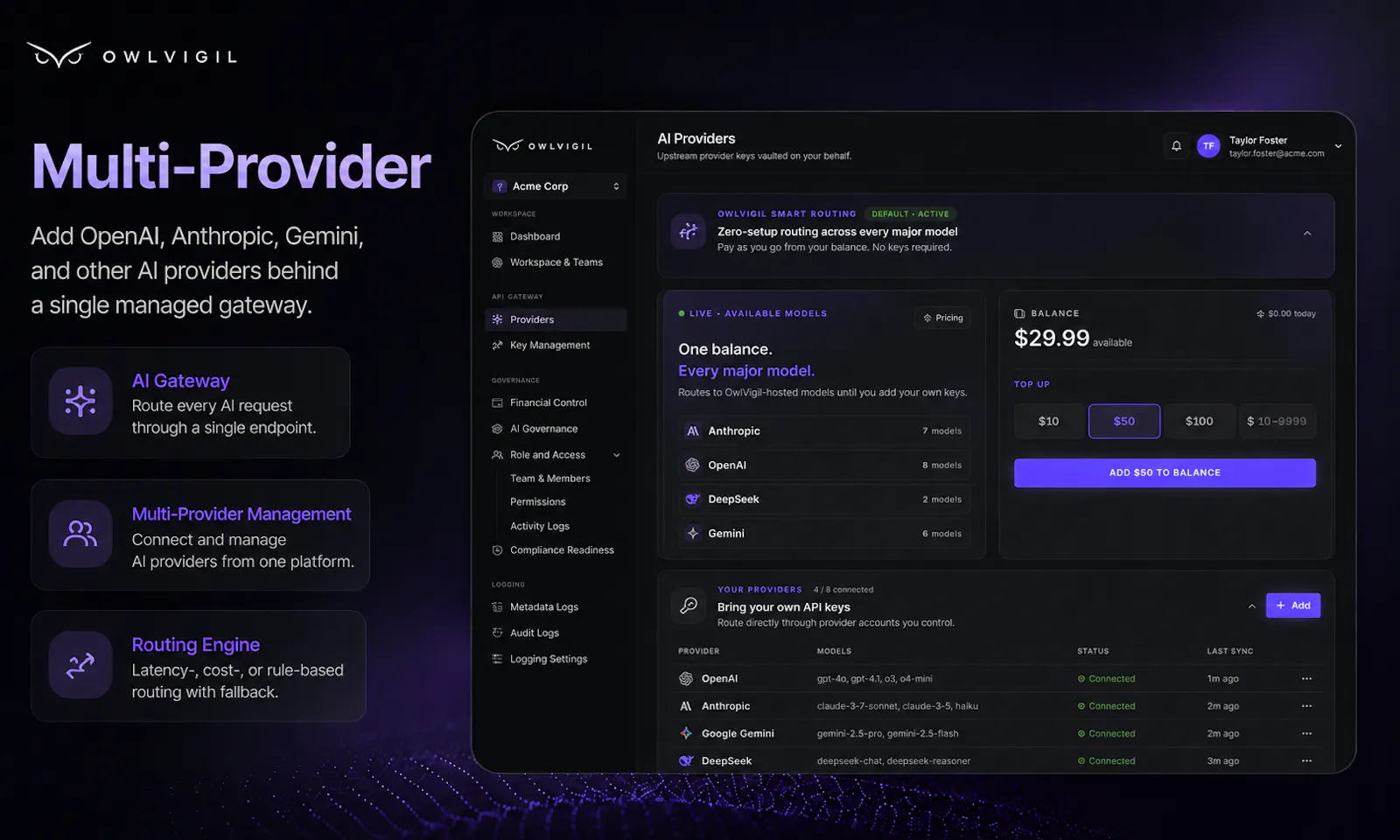Image resolution: width=1400 pixels, height=840 pixels.
Task: Click the custom top-up amount field
Action: pyautogui.click(x=1277, y=422)
